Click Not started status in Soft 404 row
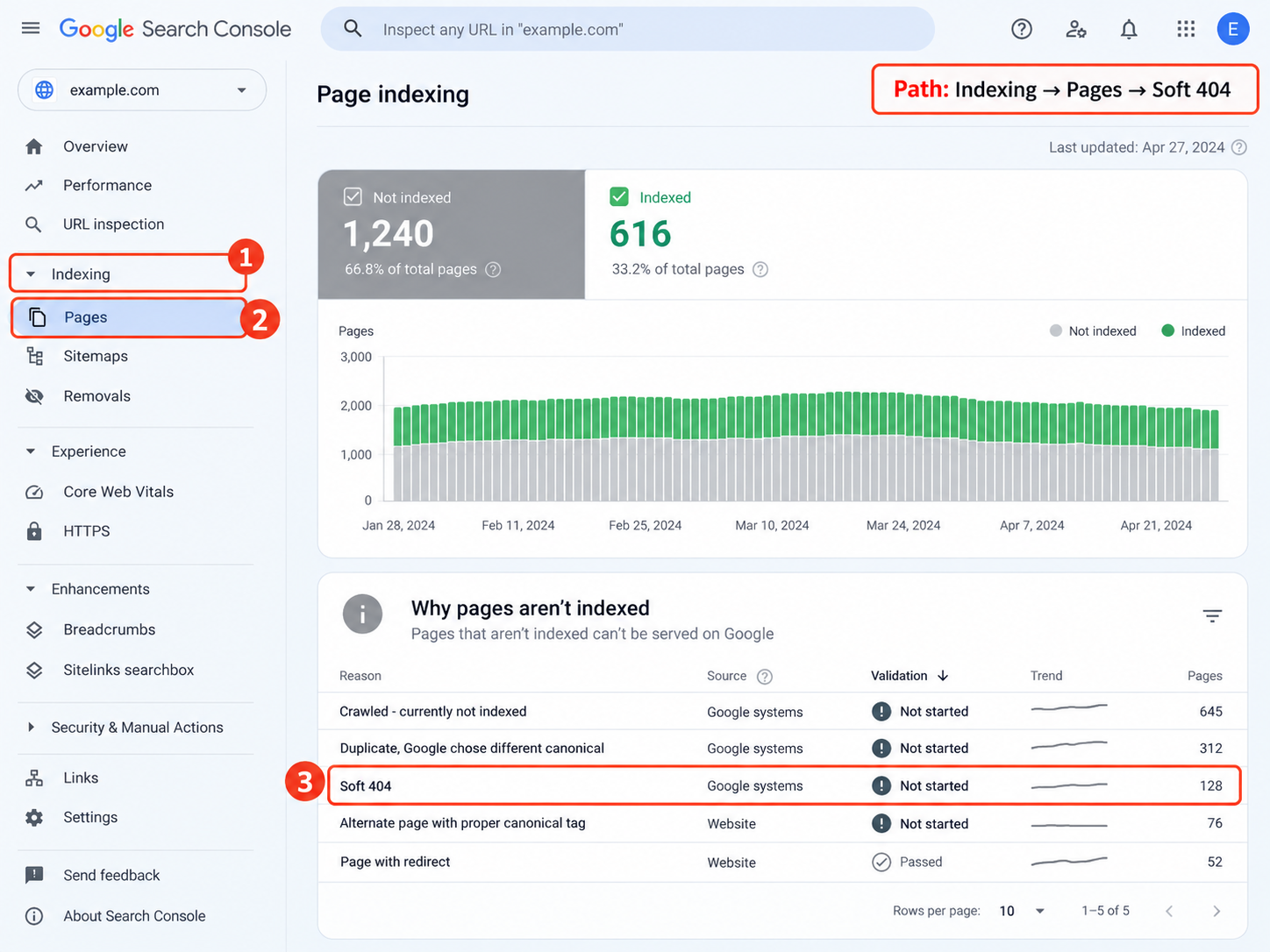The height and width of the screenshot is (952, 1270). [920, 786]
